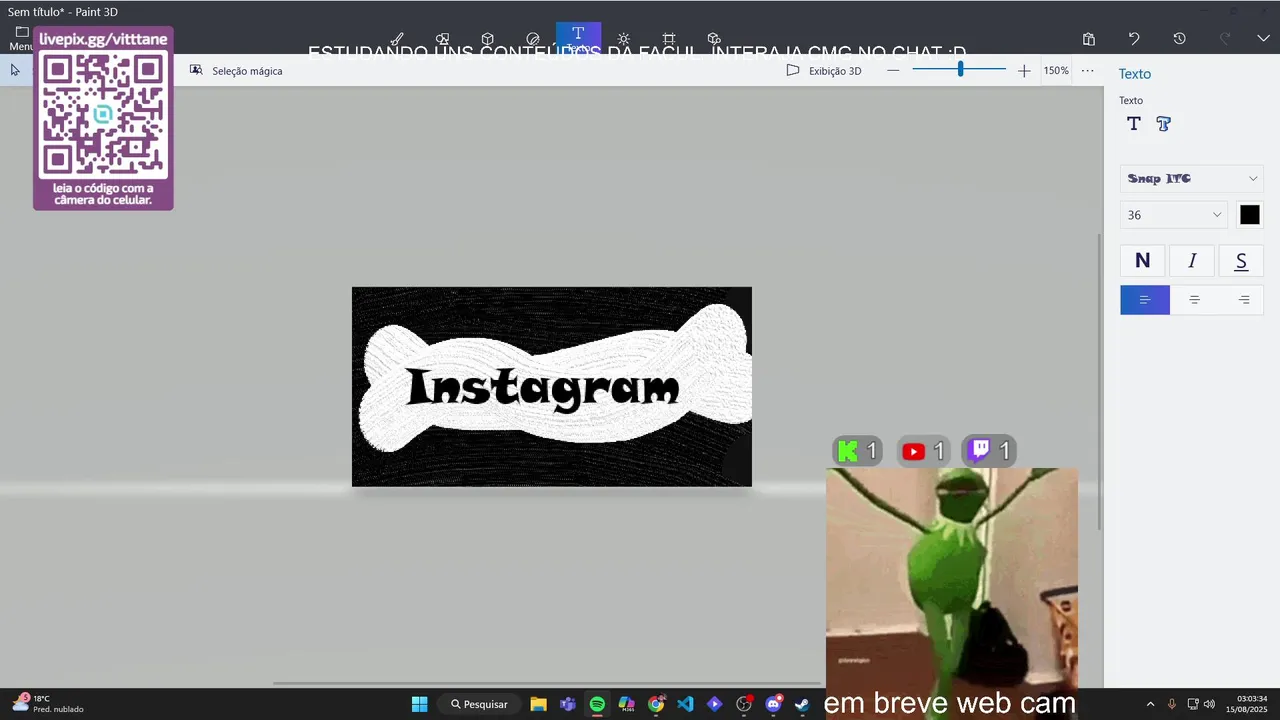Image resolution: width=1280 pixels, height=720 pixels.
Task: Open the black text color swatch
Action: pyautogui.click(x=1250, y=215)
